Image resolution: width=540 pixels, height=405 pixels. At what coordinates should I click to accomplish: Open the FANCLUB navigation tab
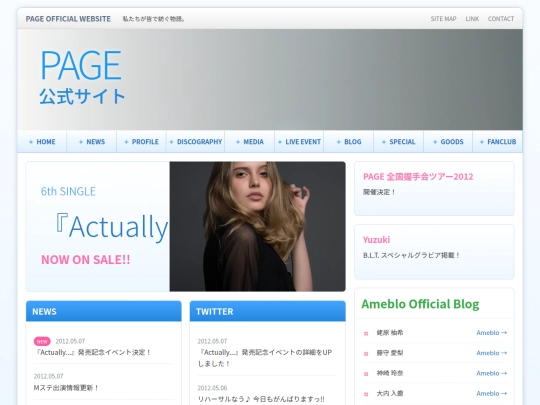coord(498,142)
